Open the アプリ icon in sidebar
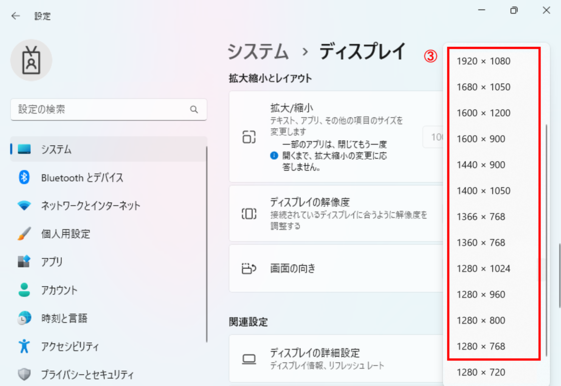561x386 pixels. (24, 262)
